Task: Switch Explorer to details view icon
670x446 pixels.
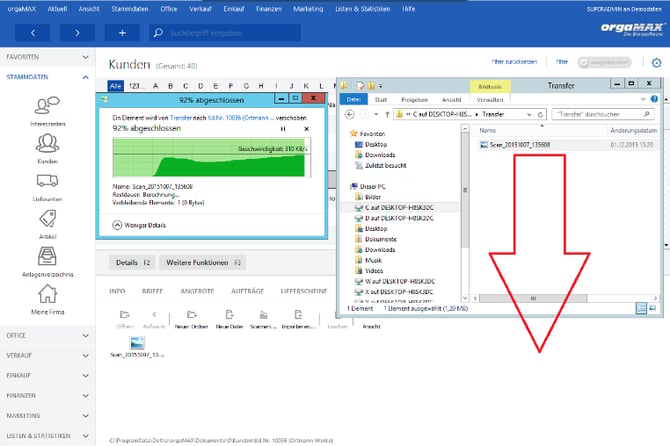Action: [641, 308]
